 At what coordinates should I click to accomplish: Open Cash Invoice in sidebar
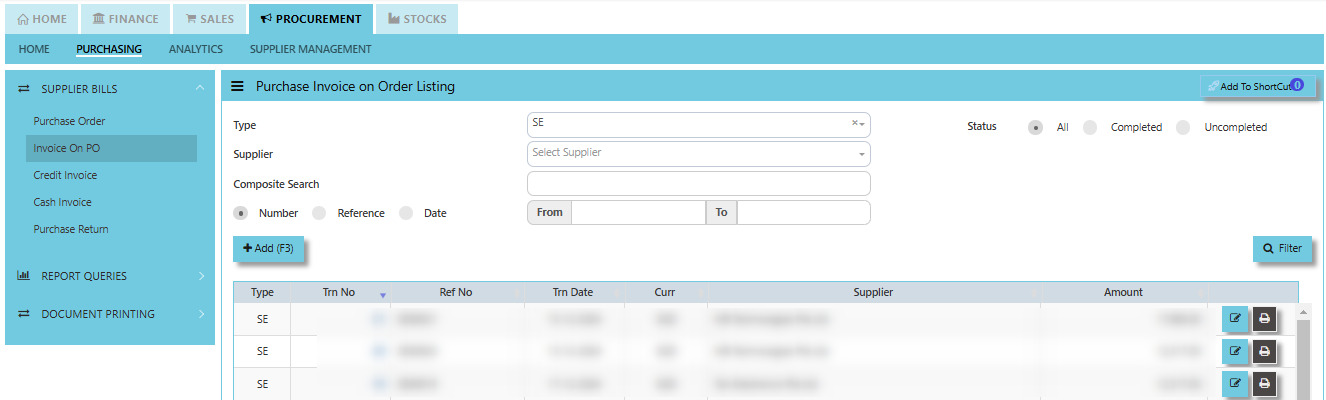[x=62, y=202]
